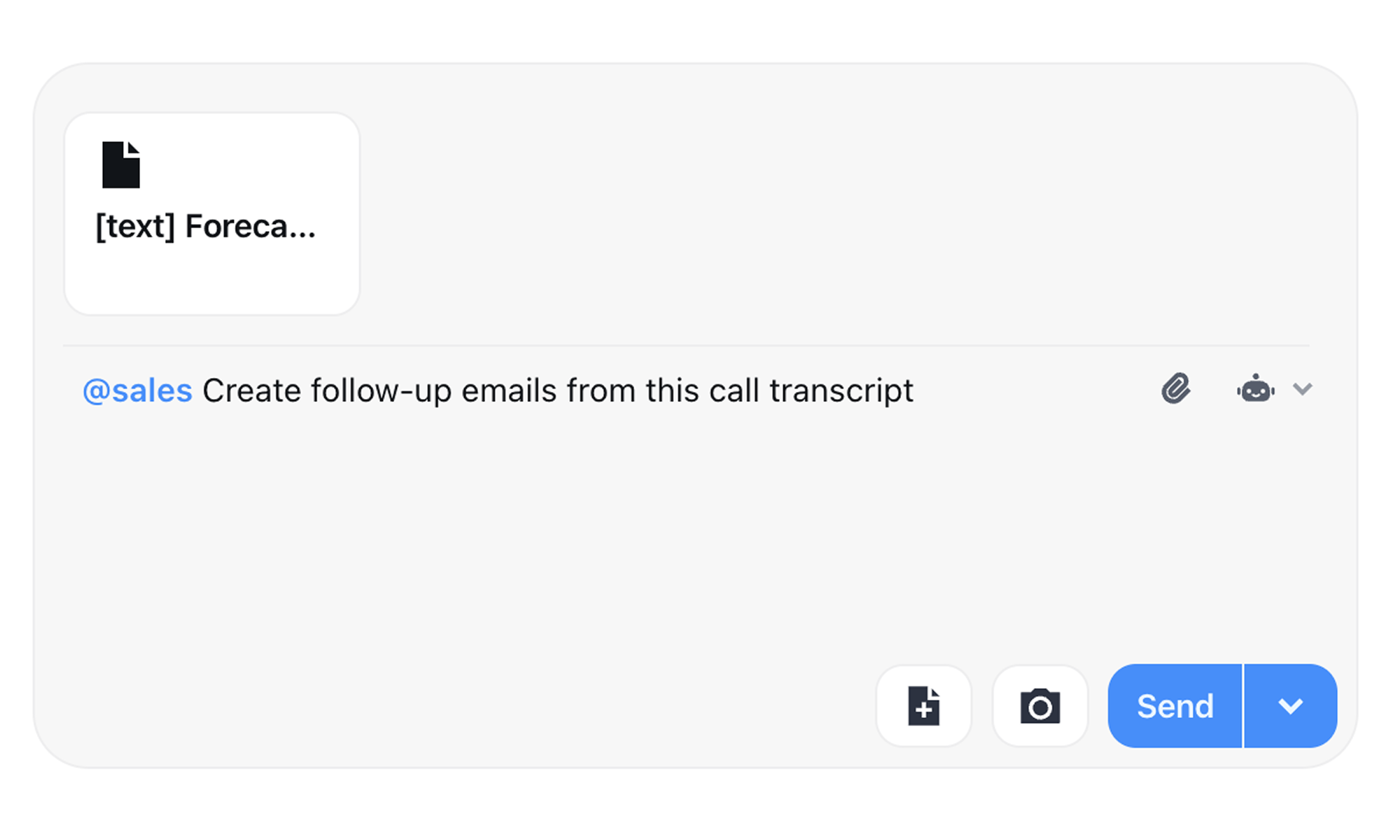Image resolution: width=1400 pixels, height=840 pixels.
Task: Click the word 'Create' in the message
Action: pyautogui.click(x=252, y=391)
